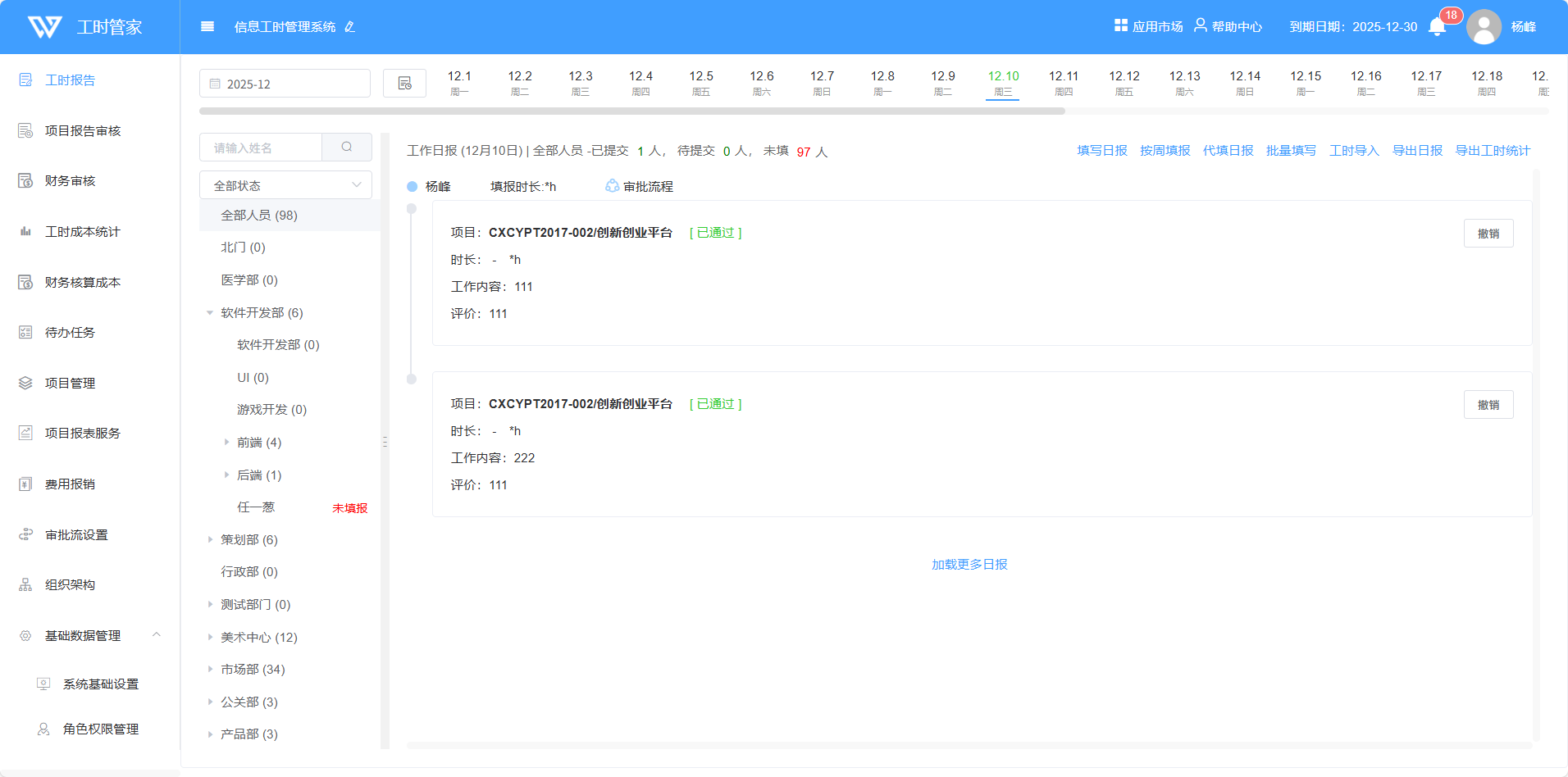
Task: Click the search magnifier icon in name field
Action: (x=347, y=148)
